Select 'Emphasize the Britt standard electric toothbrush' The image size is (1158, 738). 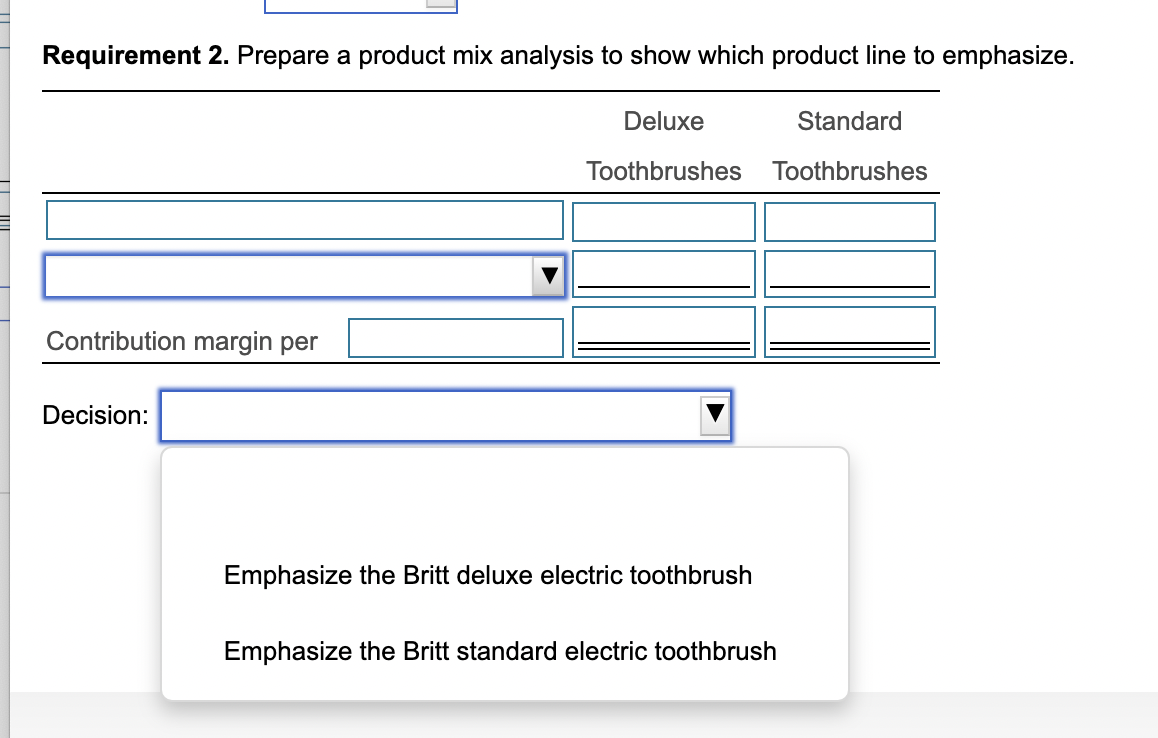500,651
